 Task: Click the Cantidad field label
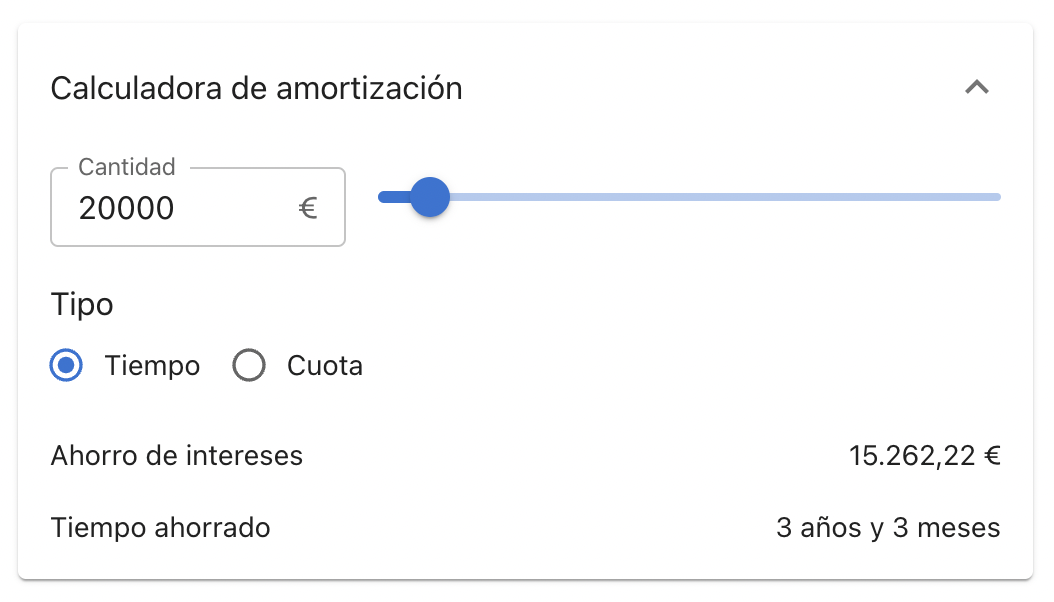(x=127, y=167)
